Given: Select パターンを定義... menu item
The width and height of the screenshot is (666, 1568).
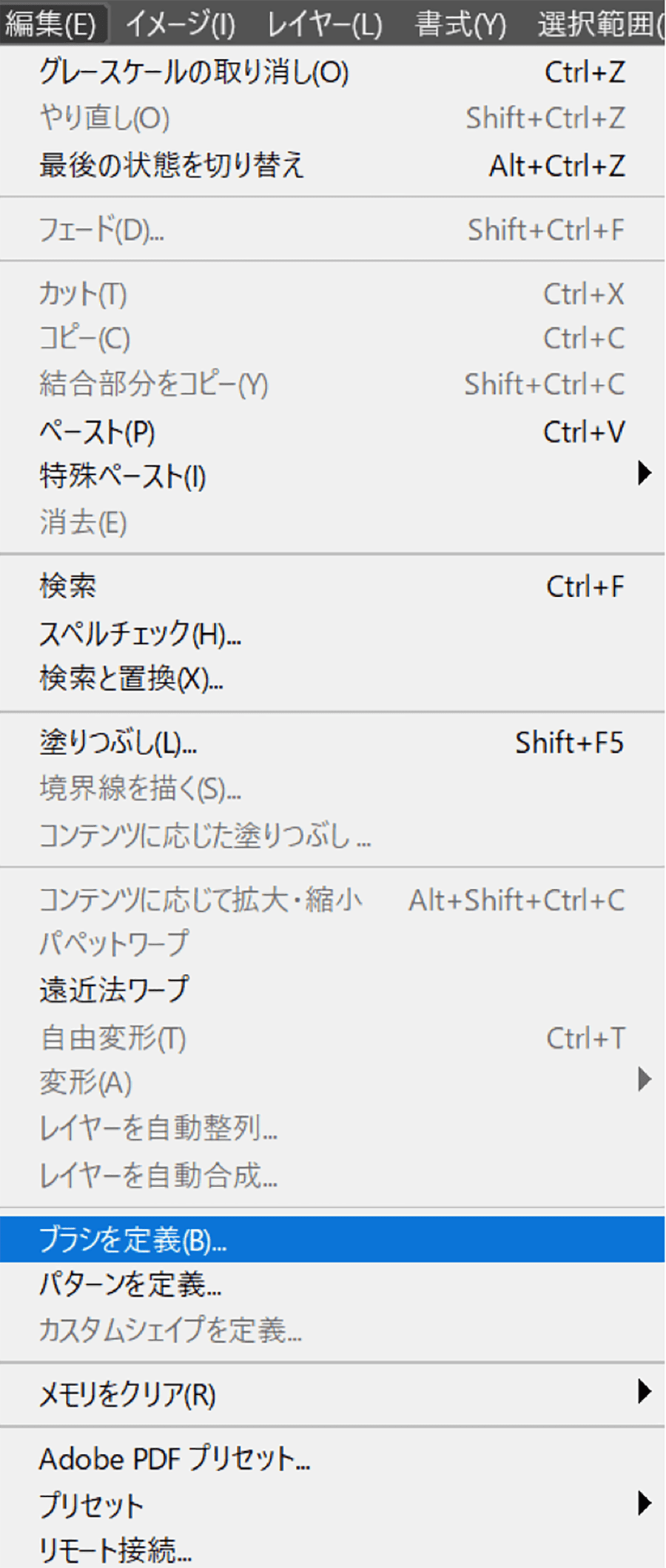Looking at the screenshot, I should (x=130, y=1285).
